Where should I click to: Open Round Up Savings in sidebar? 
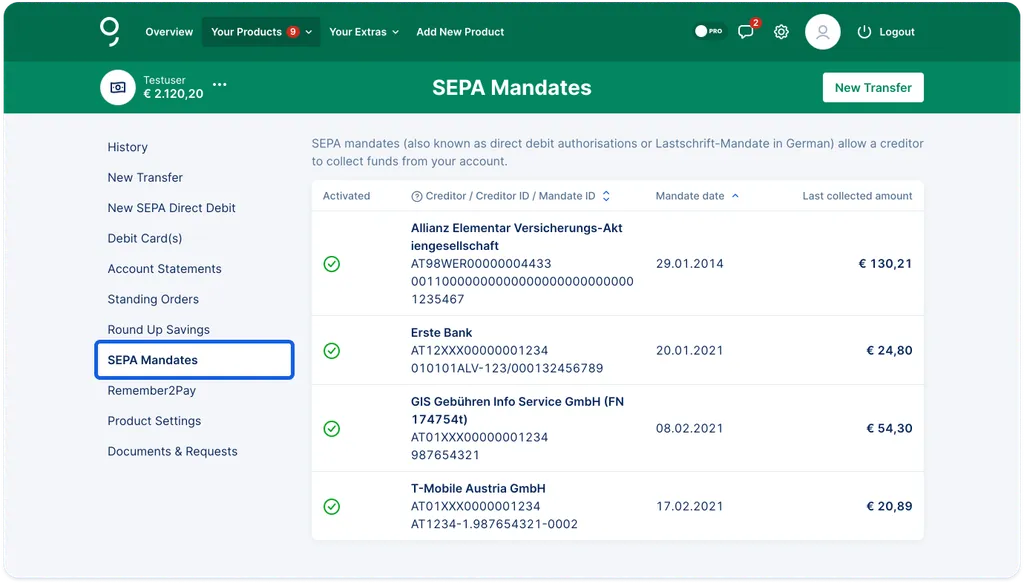click(159, 330)
